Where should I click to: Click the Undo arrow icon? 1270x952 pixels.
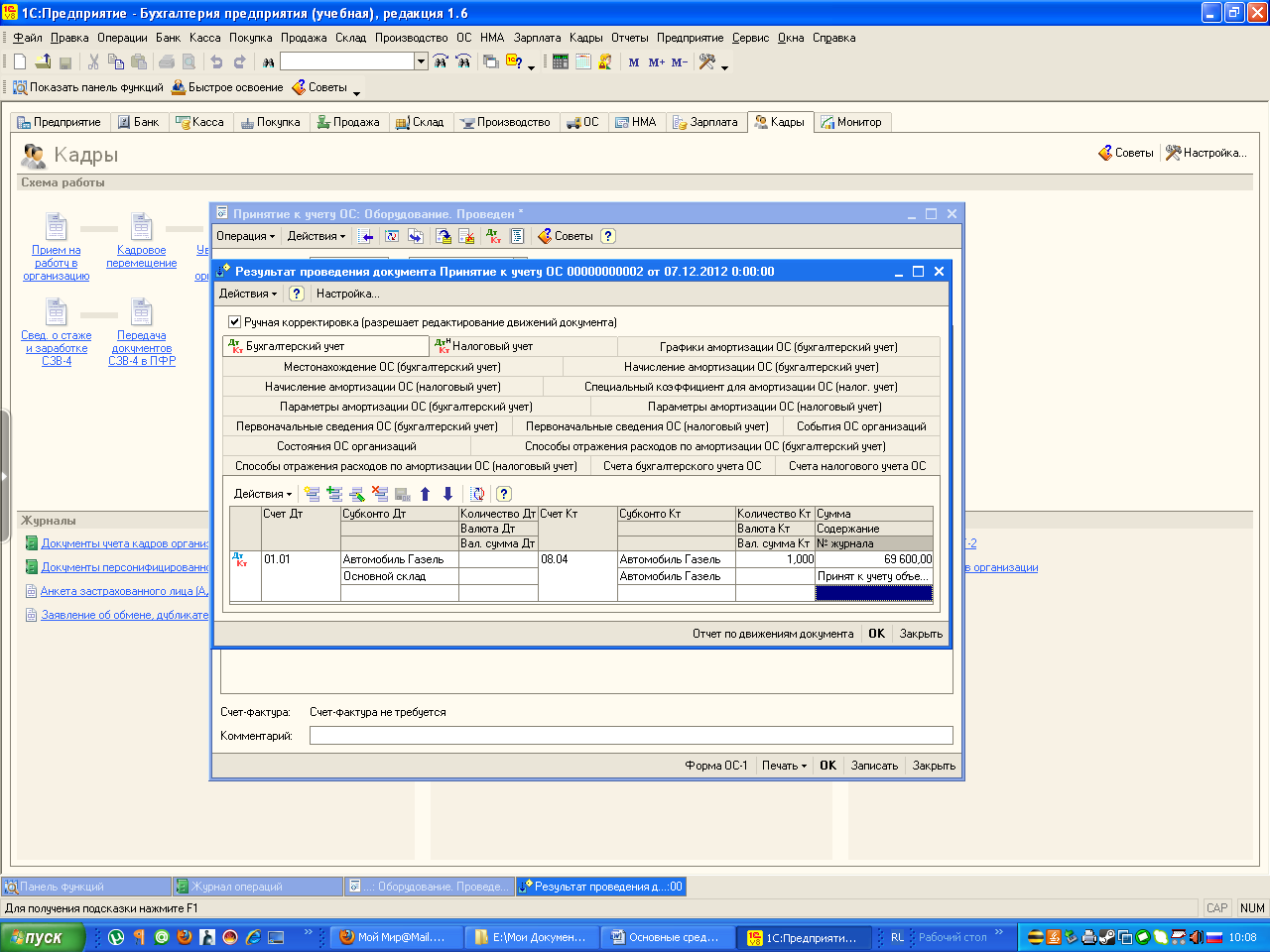click(x=216, y=61)
